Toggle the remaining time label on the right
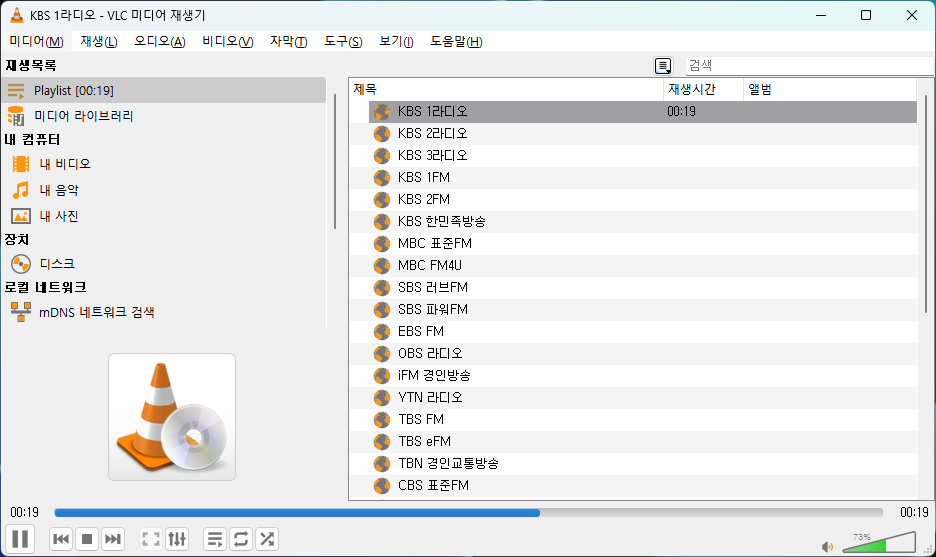The height and width of the screenshot is (557, 936). point(914,512)
